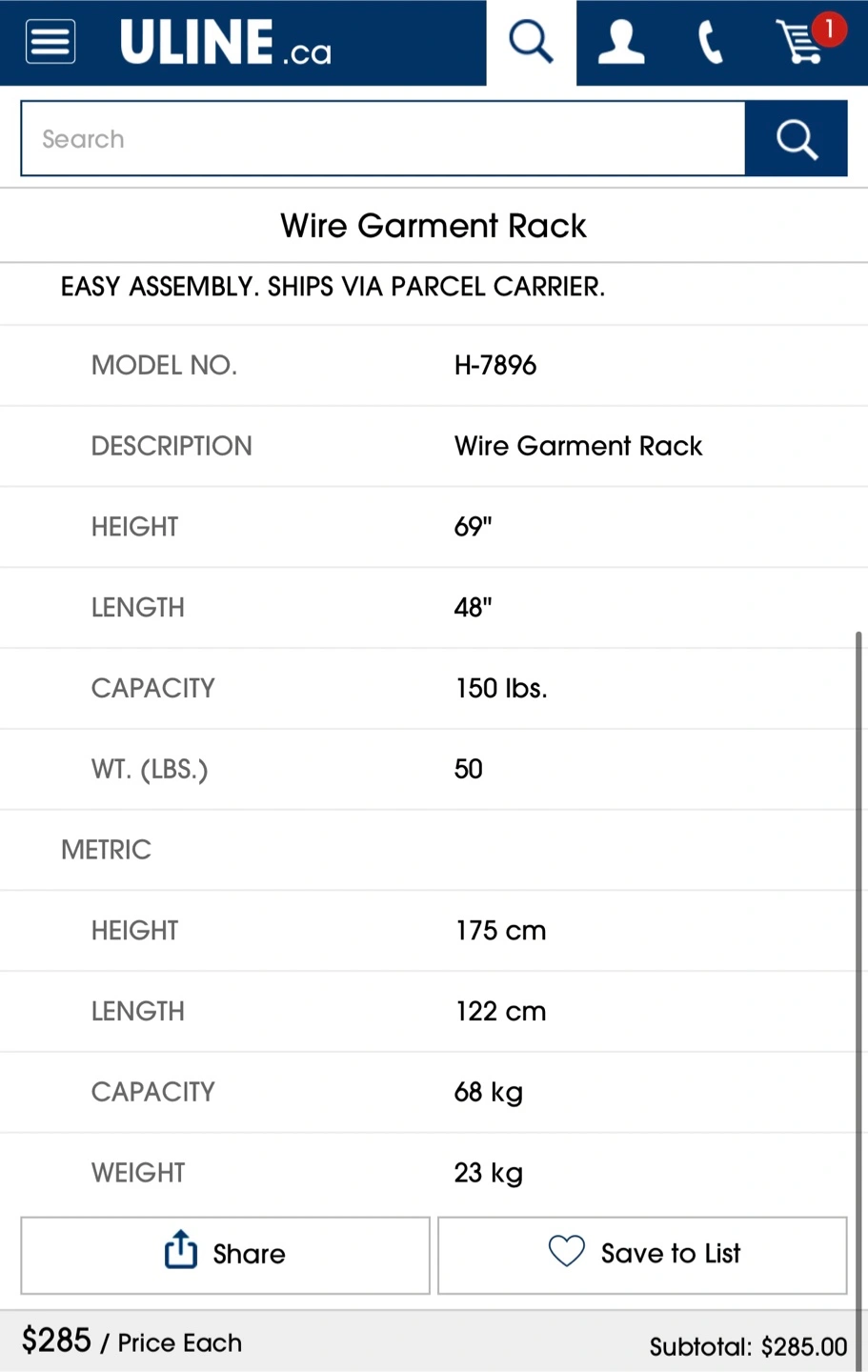
Task: Select the H-7896 model number value
Action: [x=495, y=366]
